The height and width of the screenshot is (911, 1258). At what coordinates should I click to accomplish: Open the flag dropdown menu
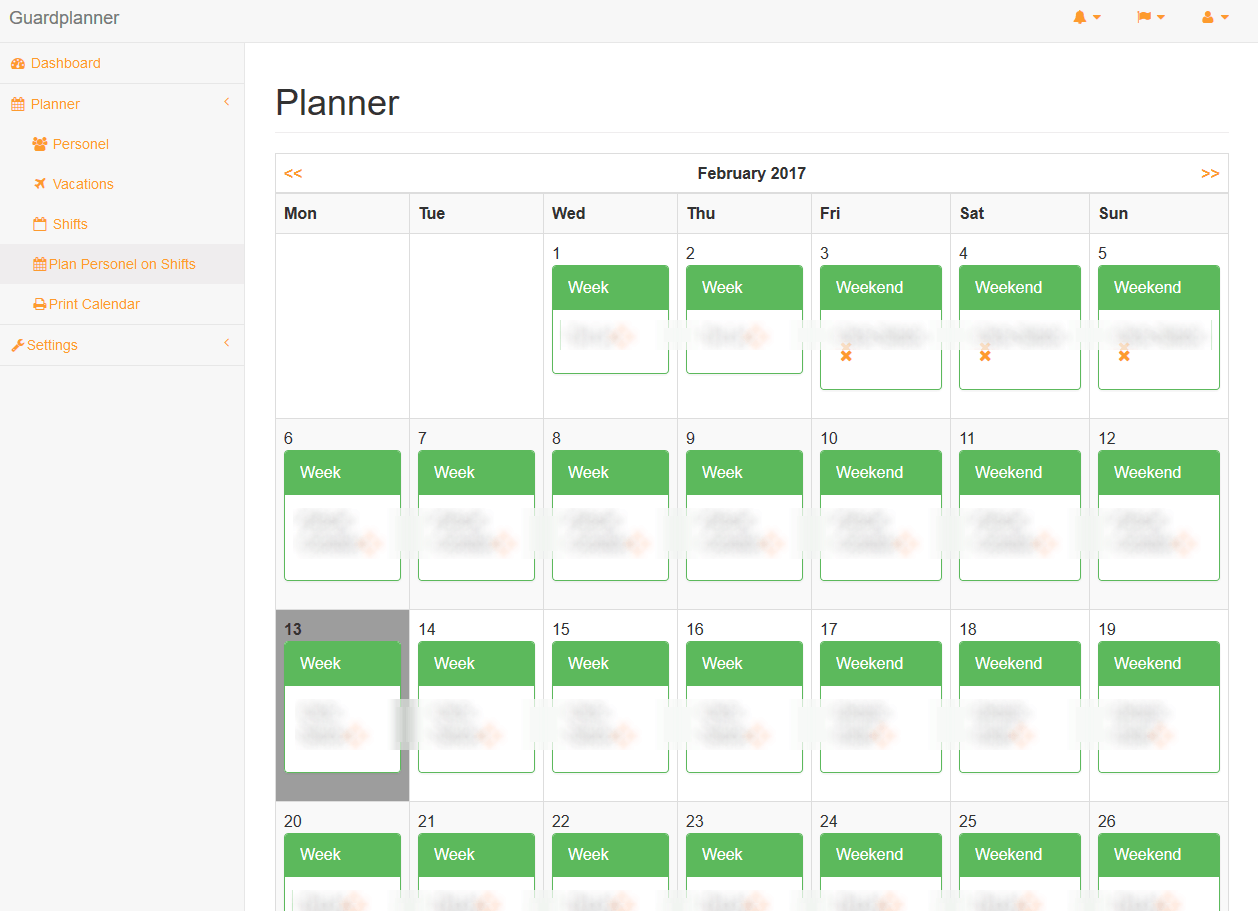click(x=1150, y=17)
